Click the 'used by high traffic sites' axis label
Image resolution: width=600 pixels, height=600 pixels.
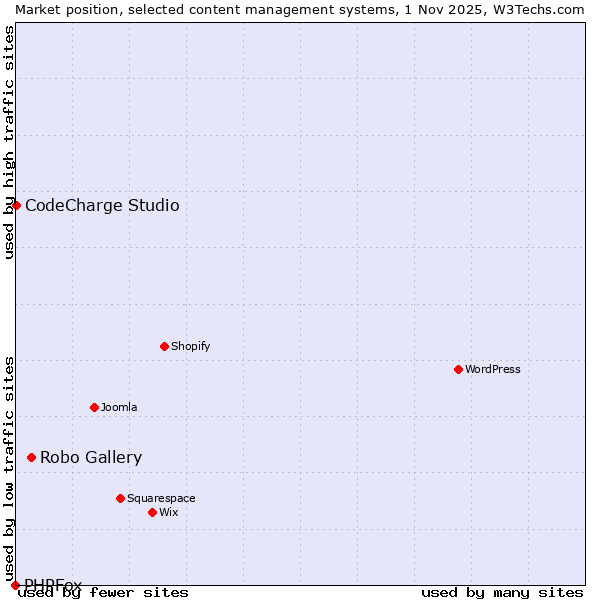click(9, 142)
